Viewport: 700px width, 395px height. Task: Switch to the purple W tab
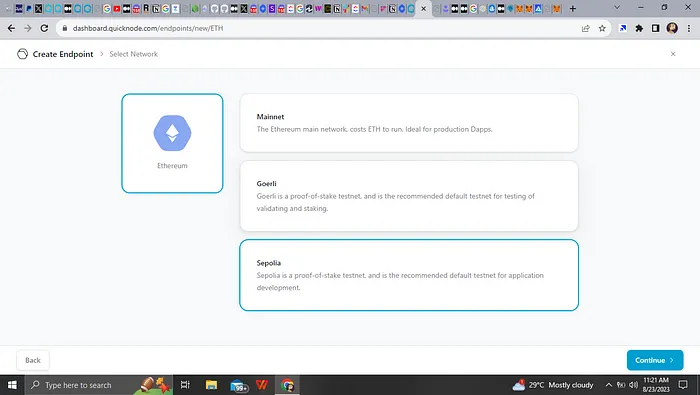(x=318, y=8)
